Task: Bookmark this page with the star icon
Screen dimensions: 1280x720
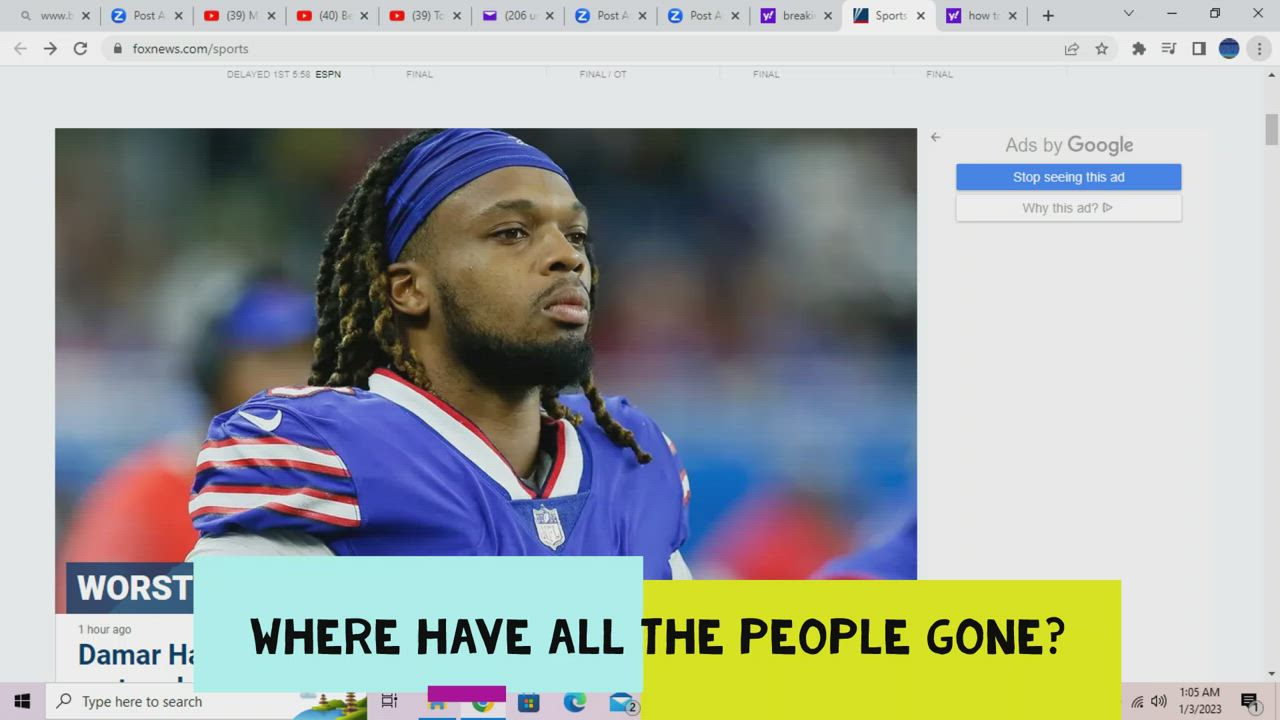Action: 1101,48
